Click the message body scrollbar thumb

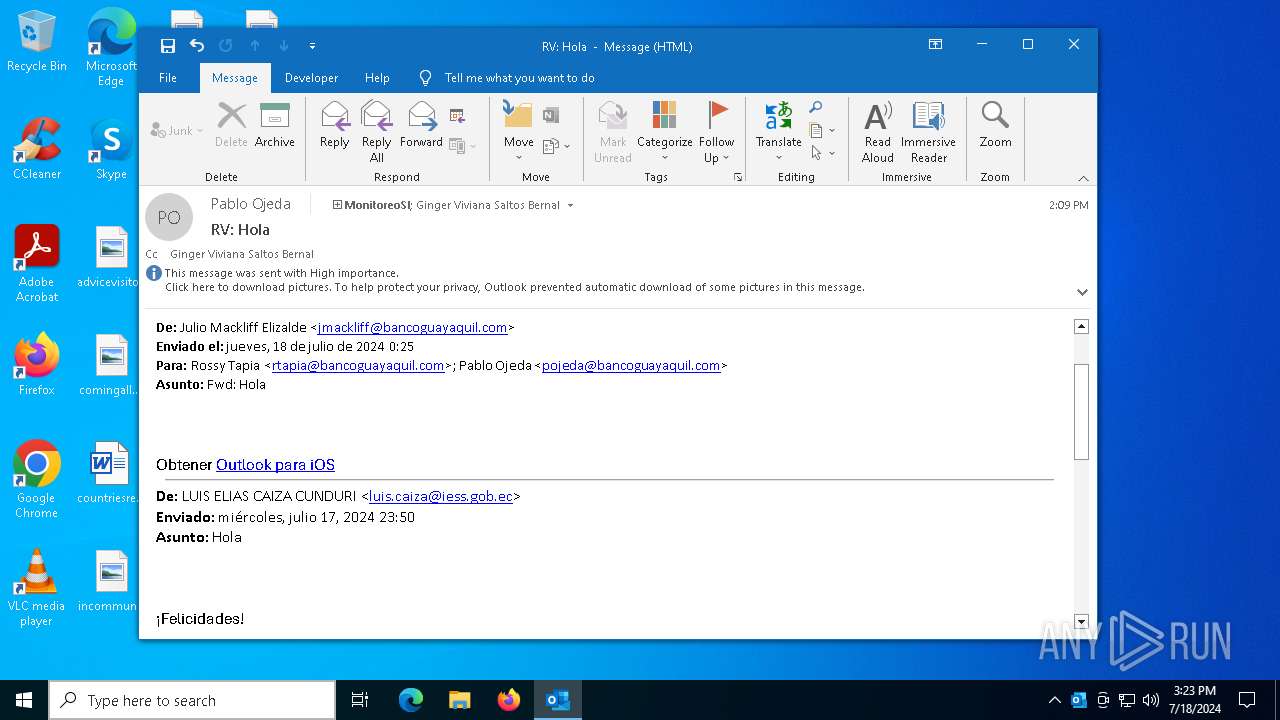1081,412
